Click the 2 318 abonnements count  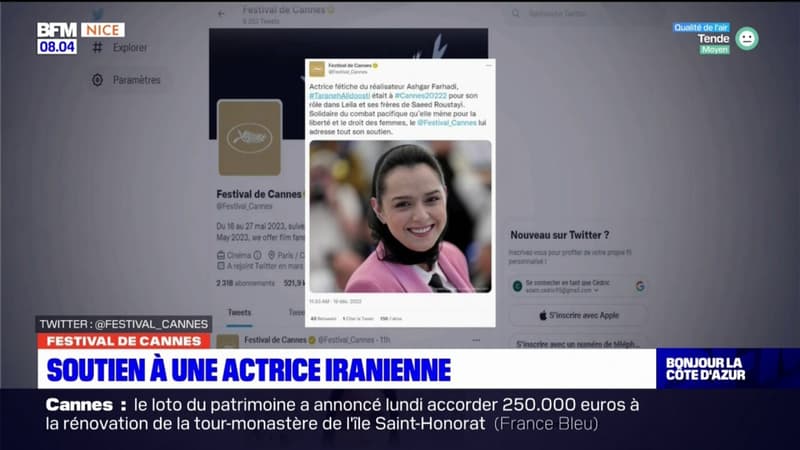(x=245, y=283)
